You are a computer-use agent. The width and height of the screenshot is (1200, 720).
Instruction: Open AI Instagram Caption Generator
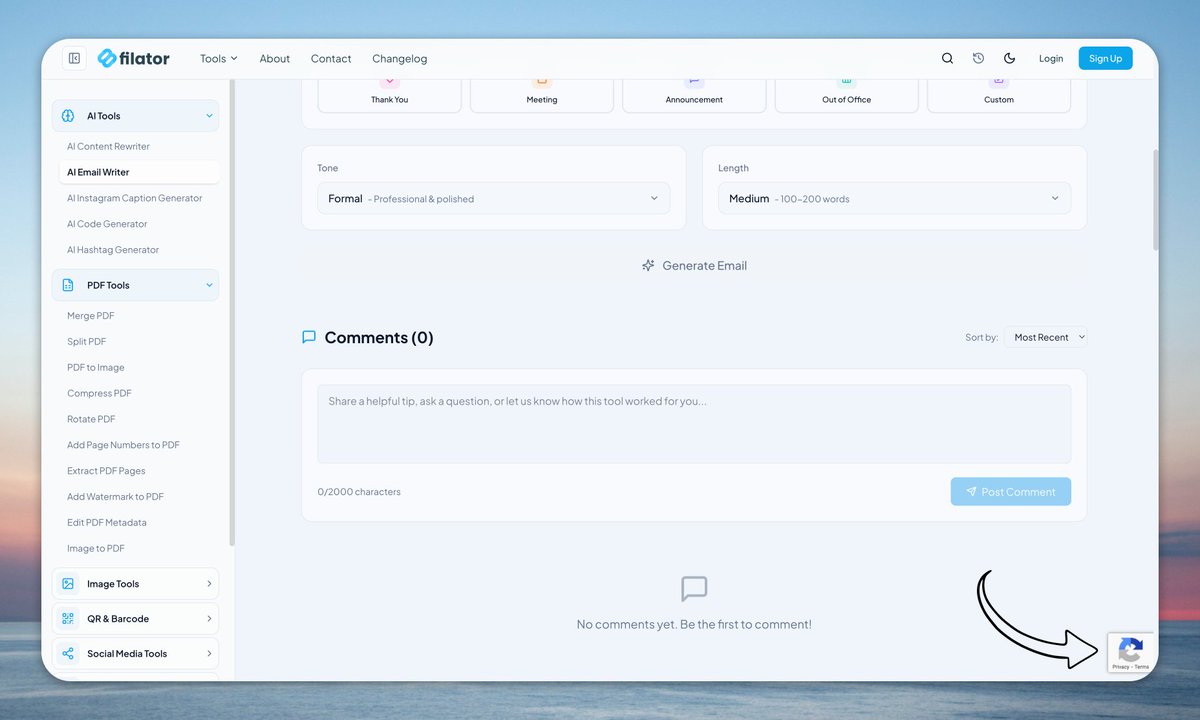point(135,198)
